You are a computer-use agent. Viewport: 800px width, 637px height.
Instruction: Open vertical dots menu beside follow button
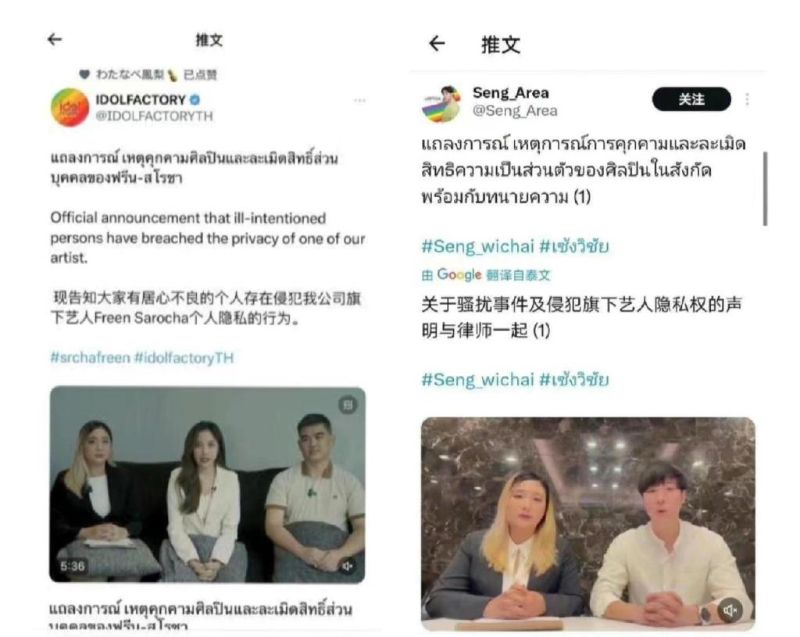tap(747, 99)
